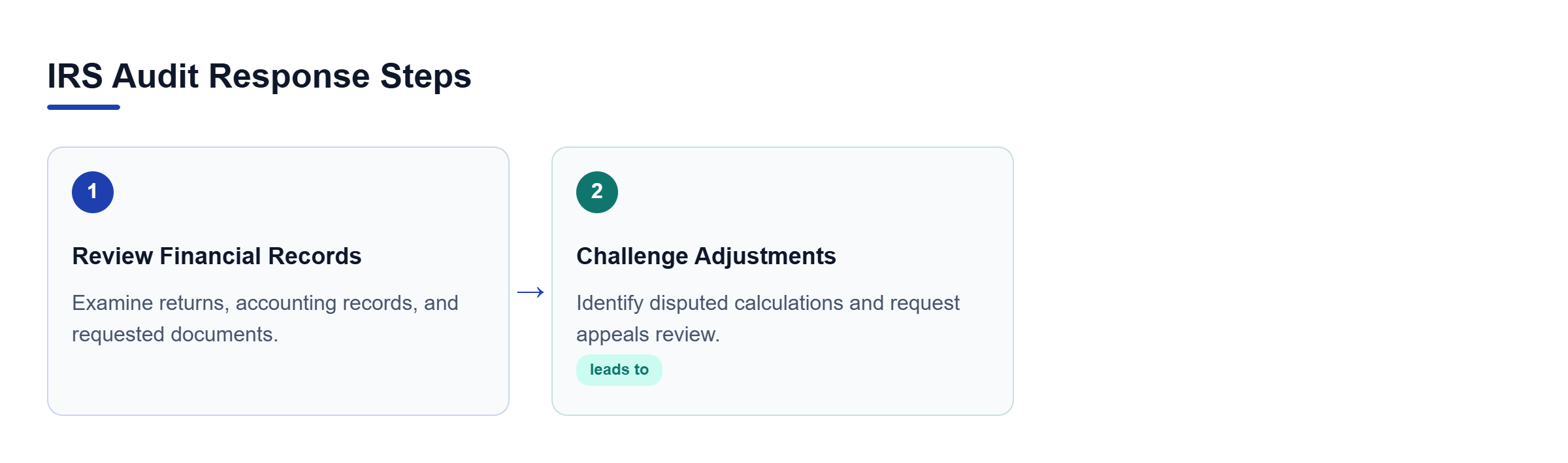Viewport: 1568px width, 463px height.
Task: Click the word 'Adjustments' in step 2 heading
Action: (x=765, y=256)
